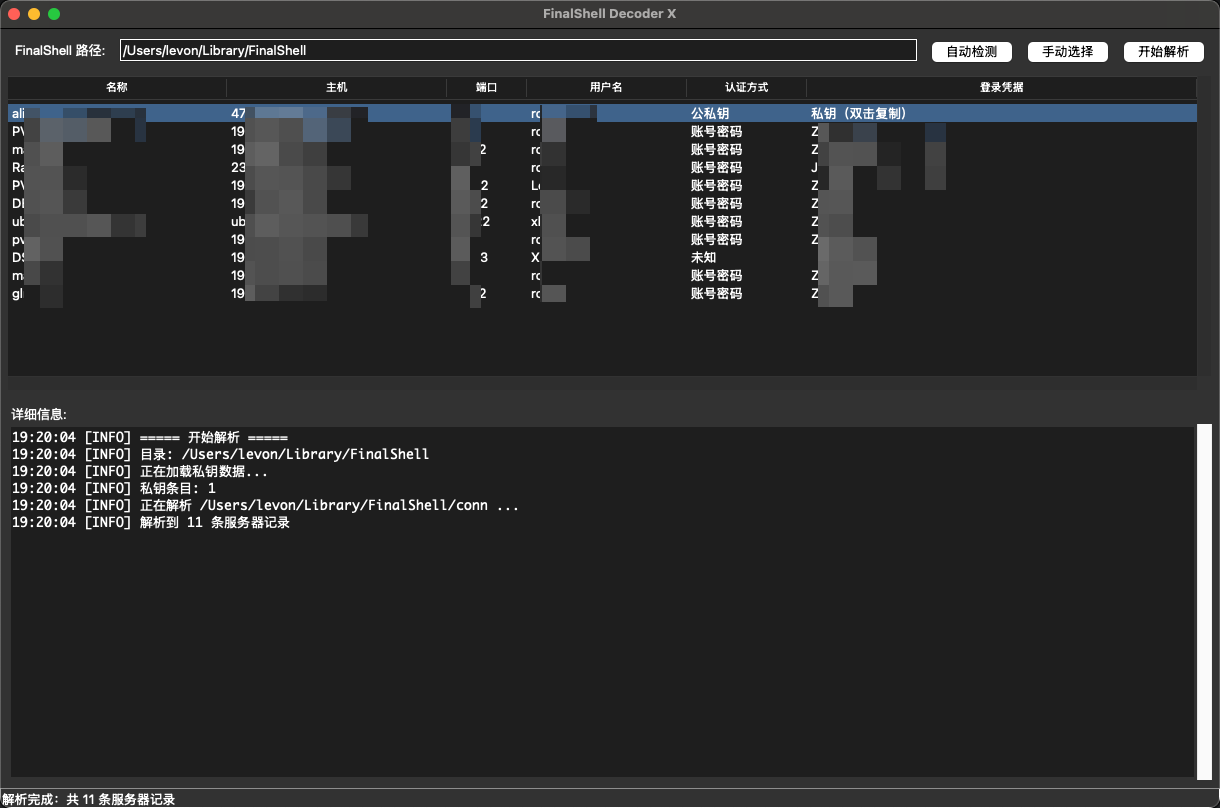Select the row named starting with ub
1220x808 pixels.
[x=602, y=221]
